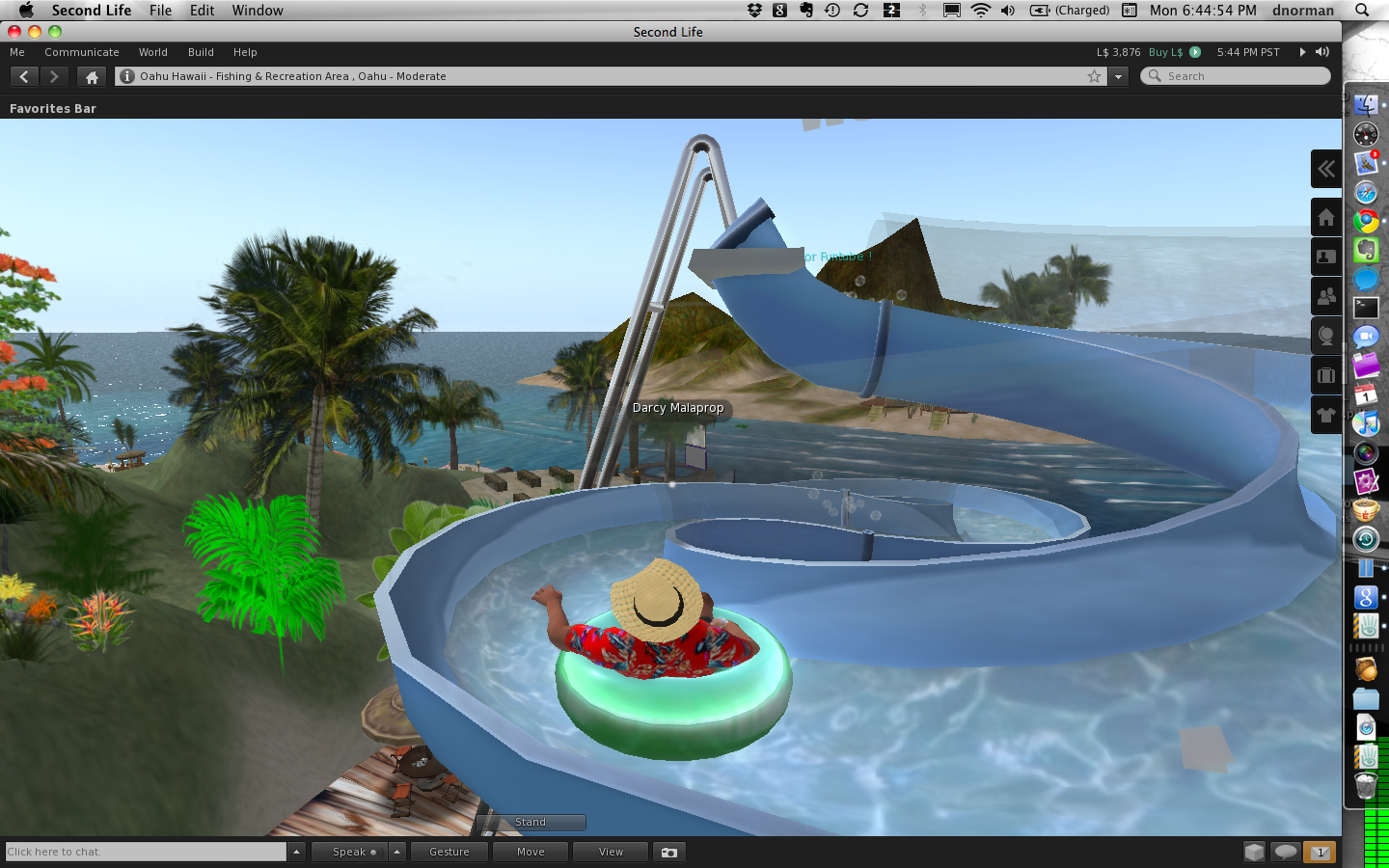Open the Evernote elephant menu bar icon
Image resolution: width=1389 pixels, height=868 pixels.
pyautogui.click(x=806, y=11)
